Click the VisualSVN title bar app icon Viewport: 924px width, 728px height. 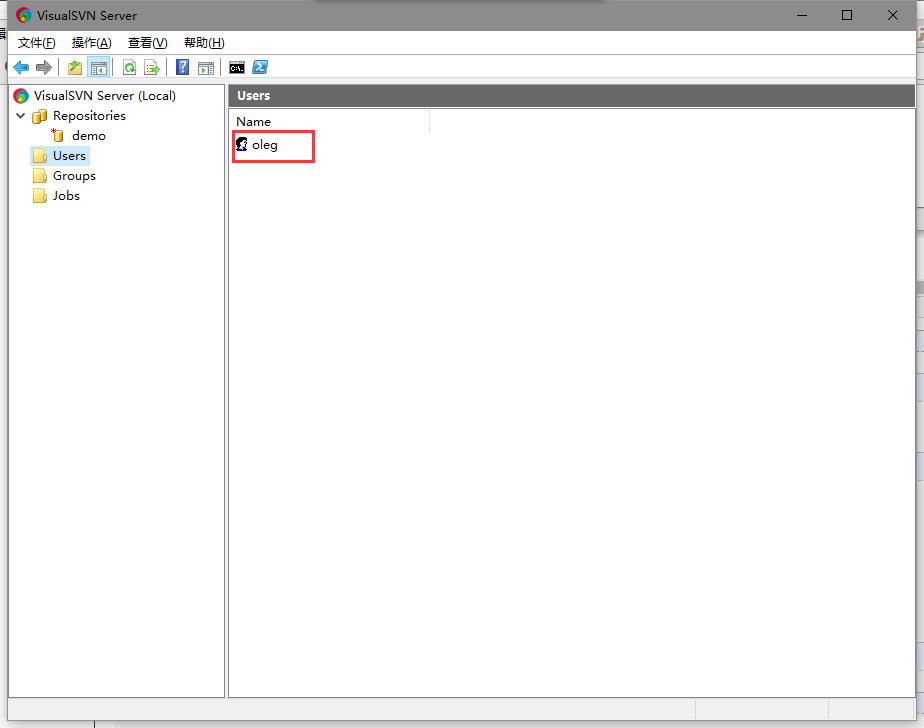(x=24, y=15)
